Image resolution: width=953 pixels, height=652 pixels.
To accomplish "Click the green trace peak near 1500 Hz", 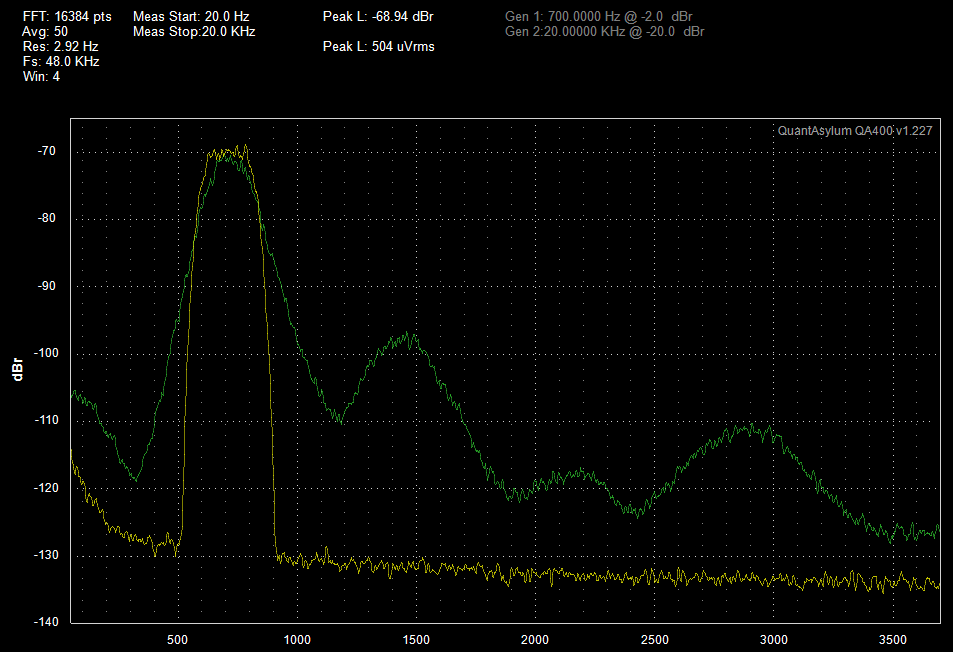I will pyautogui.click(x=407, y=336).
